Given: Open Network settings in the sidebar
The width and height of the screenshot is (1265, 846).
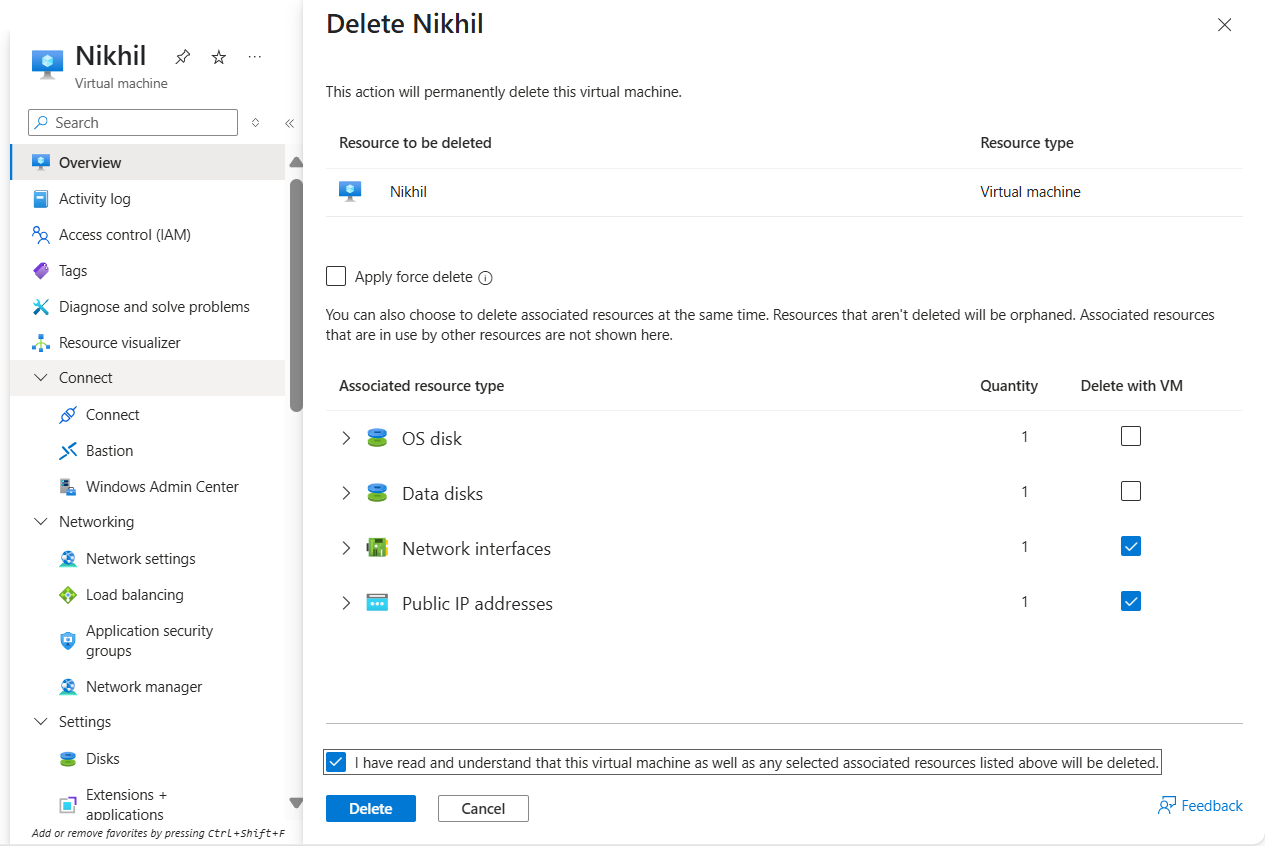Looking at the screenshot, I should click(148, 559).
